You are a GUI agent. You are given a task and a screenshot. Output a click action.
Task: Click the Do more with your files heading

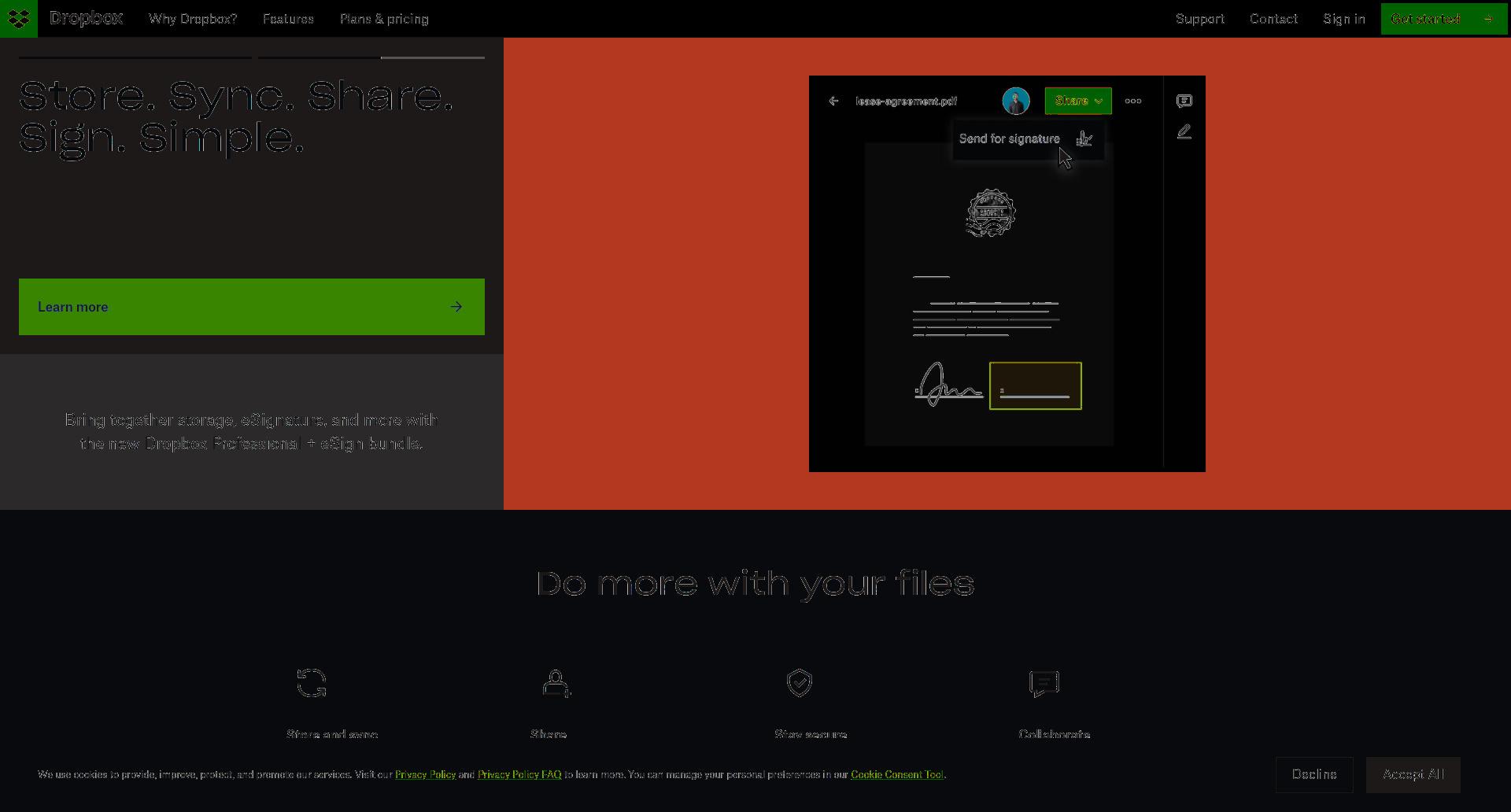[755, 585]
